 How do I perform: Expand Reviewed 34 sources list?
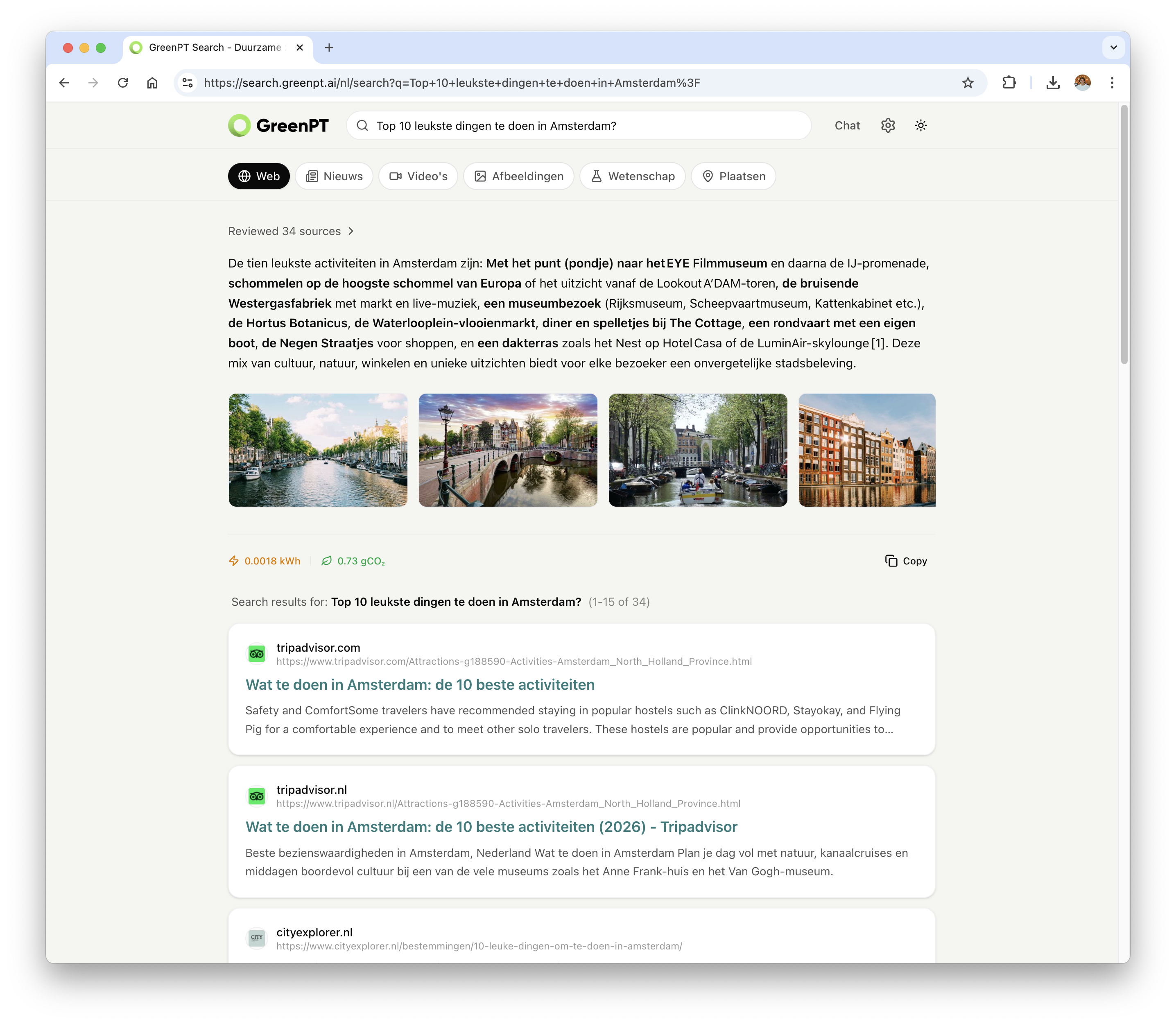tap(291, 231)
